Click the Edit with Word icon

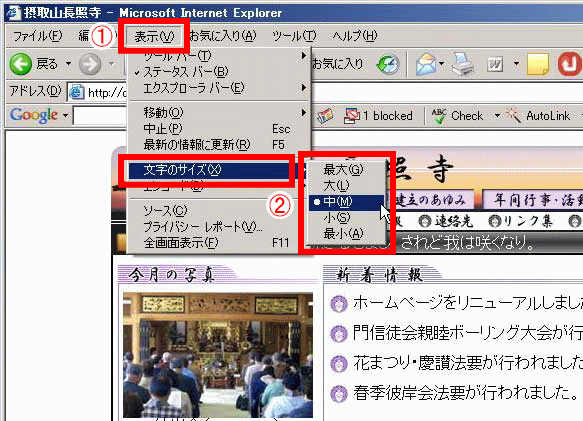[495, 64]
